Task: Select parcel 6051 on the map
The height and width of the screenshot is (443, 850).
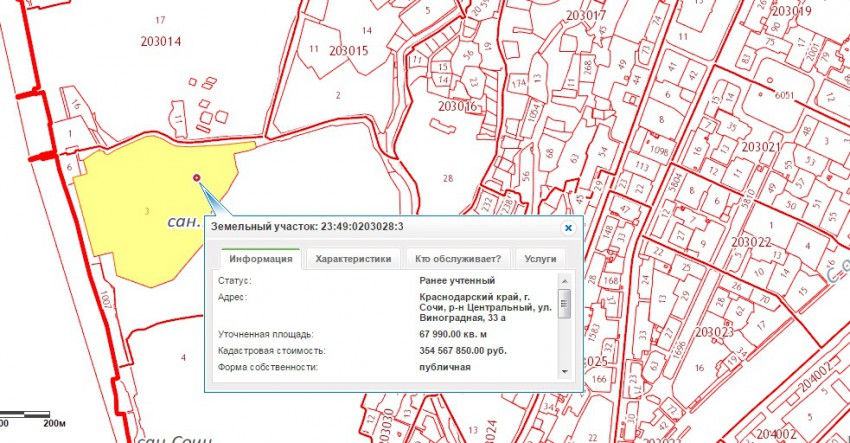Action: tap(783, 95)
